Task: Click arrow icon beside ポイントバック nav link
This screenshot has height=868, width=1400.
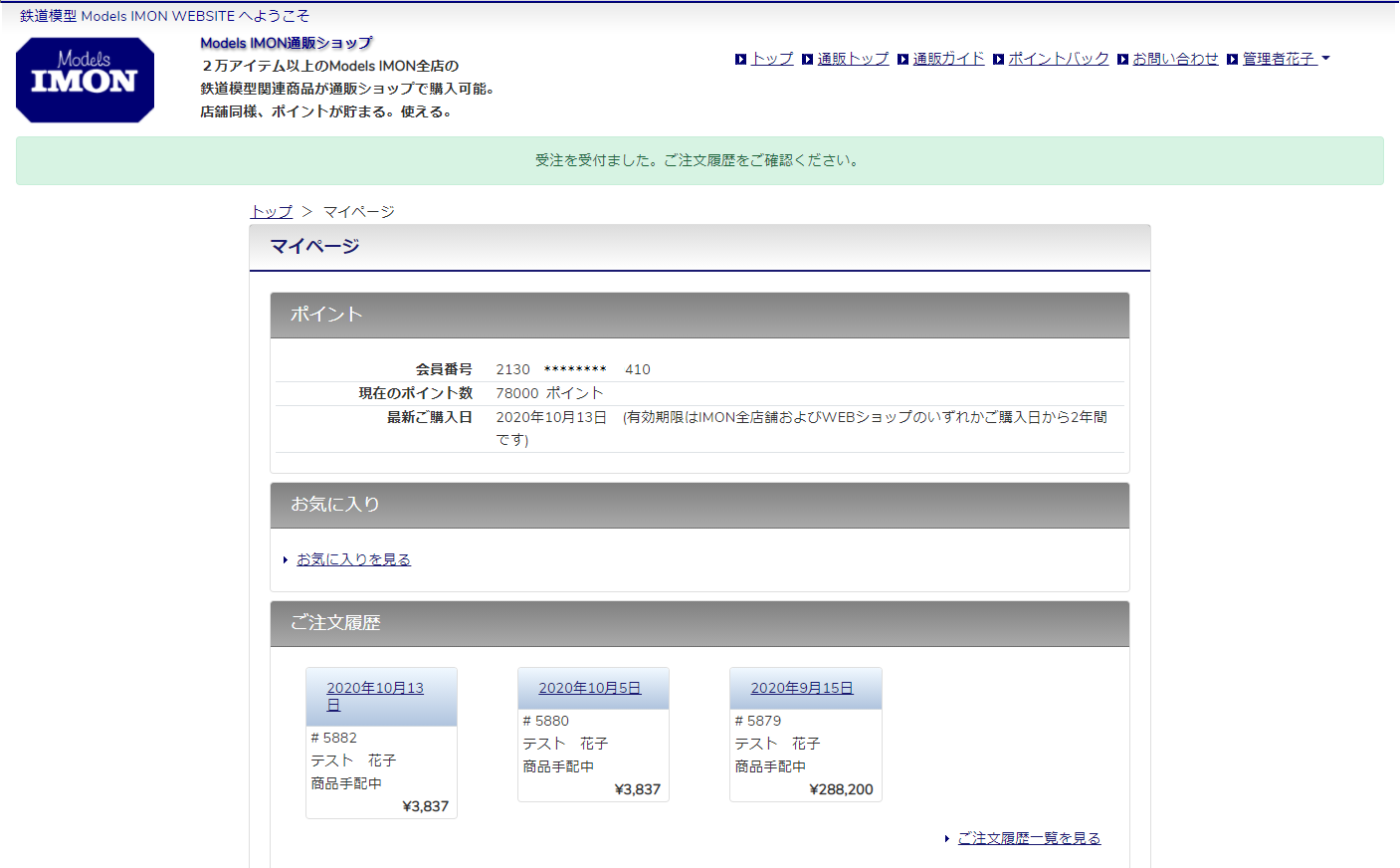Action: (x=998, y=60)
